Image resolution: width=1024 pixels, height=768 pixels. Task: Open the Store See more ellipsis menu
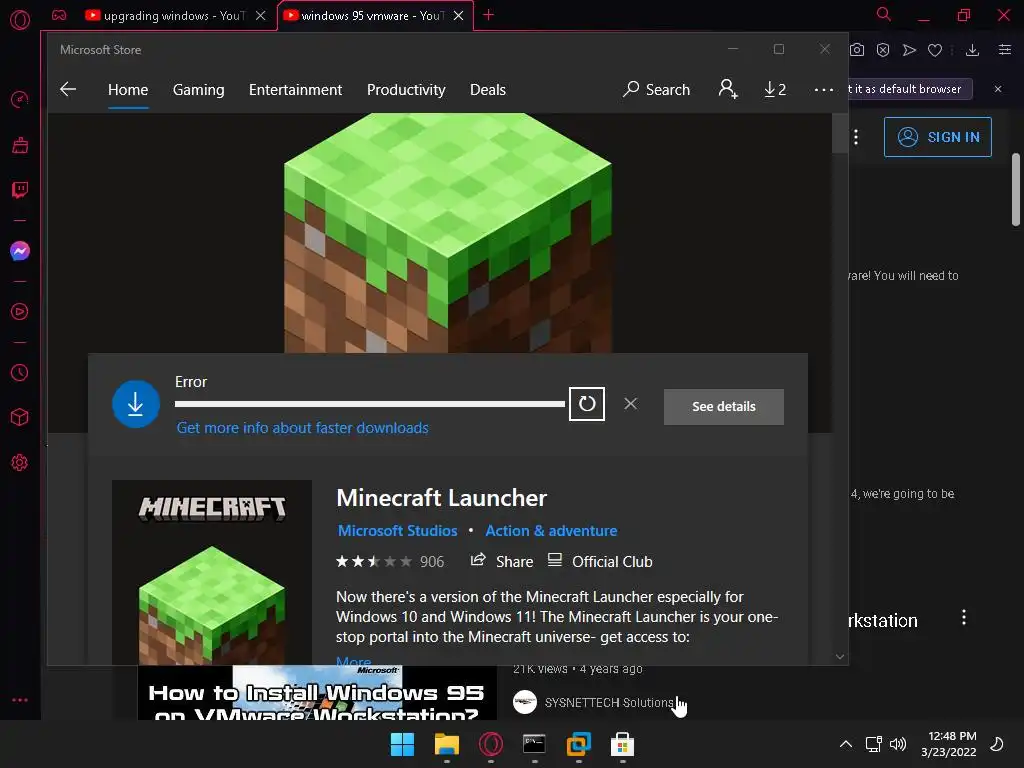(x=824, y=89)
